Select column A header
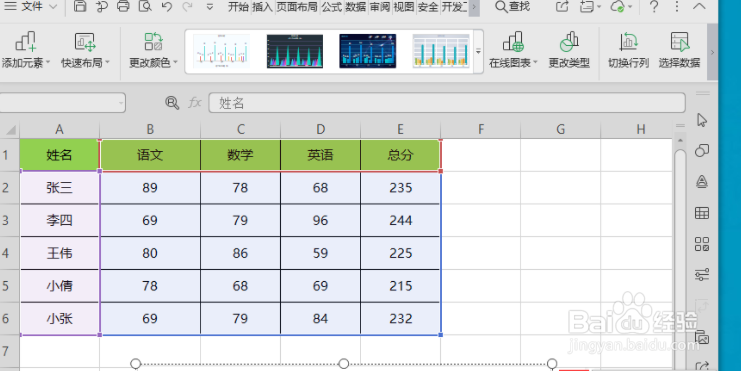 tap(59, 129)
